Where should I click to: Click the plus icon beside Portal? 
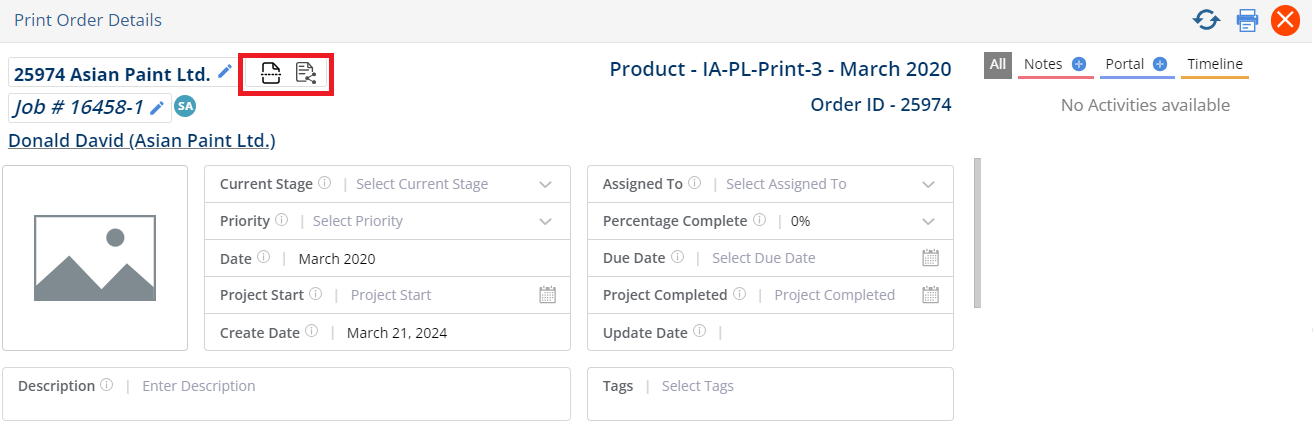(x=1160, y=64)
